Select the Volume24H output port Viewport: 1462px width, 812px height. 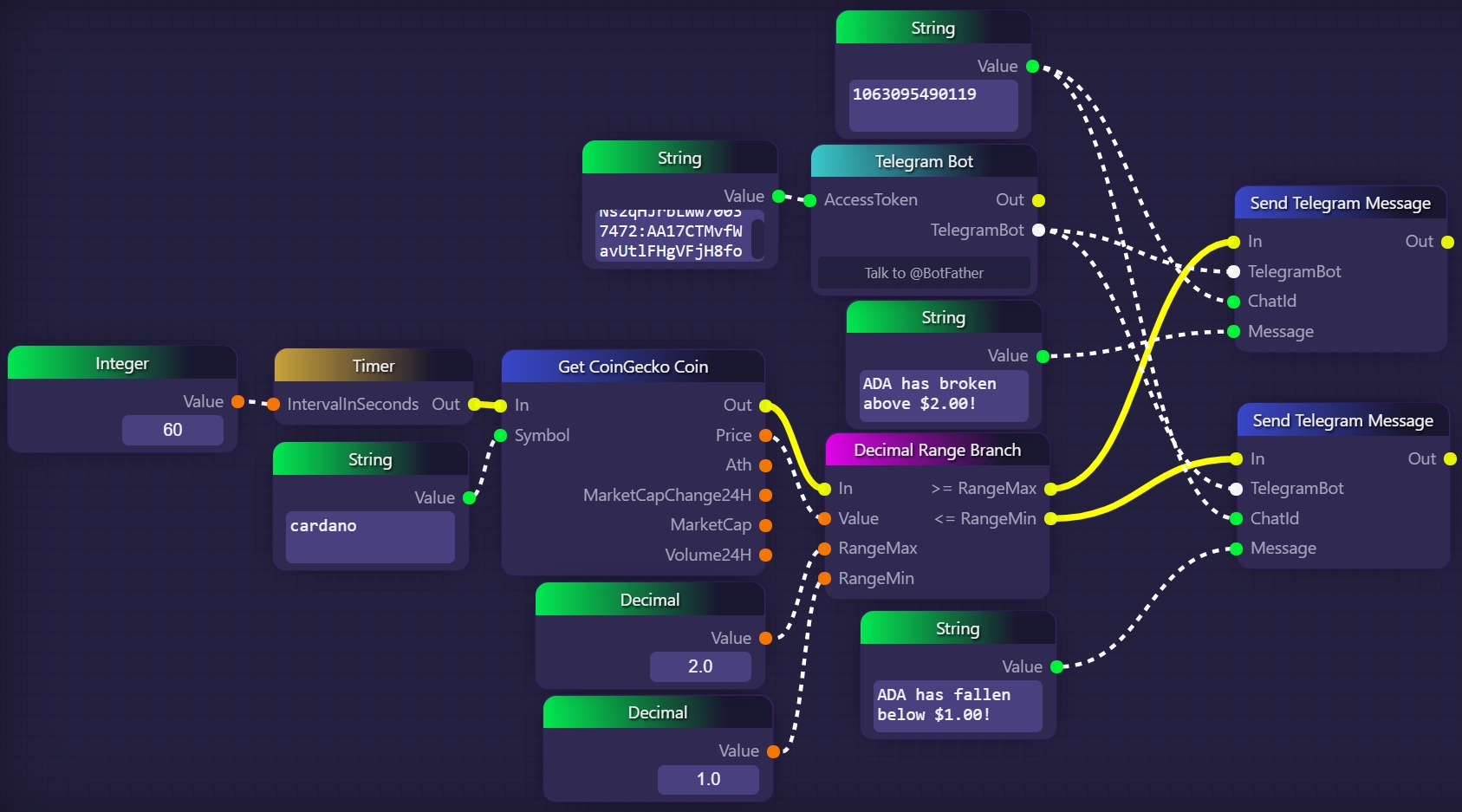pos(765,555)
